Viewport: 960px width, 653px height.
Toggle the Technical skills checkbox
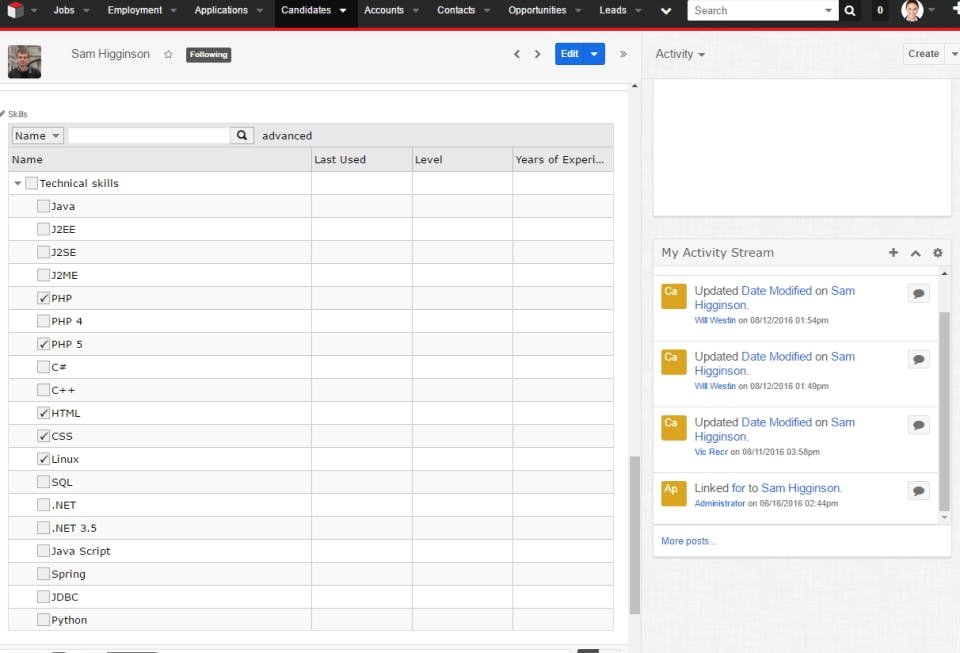tap(31, 183)
